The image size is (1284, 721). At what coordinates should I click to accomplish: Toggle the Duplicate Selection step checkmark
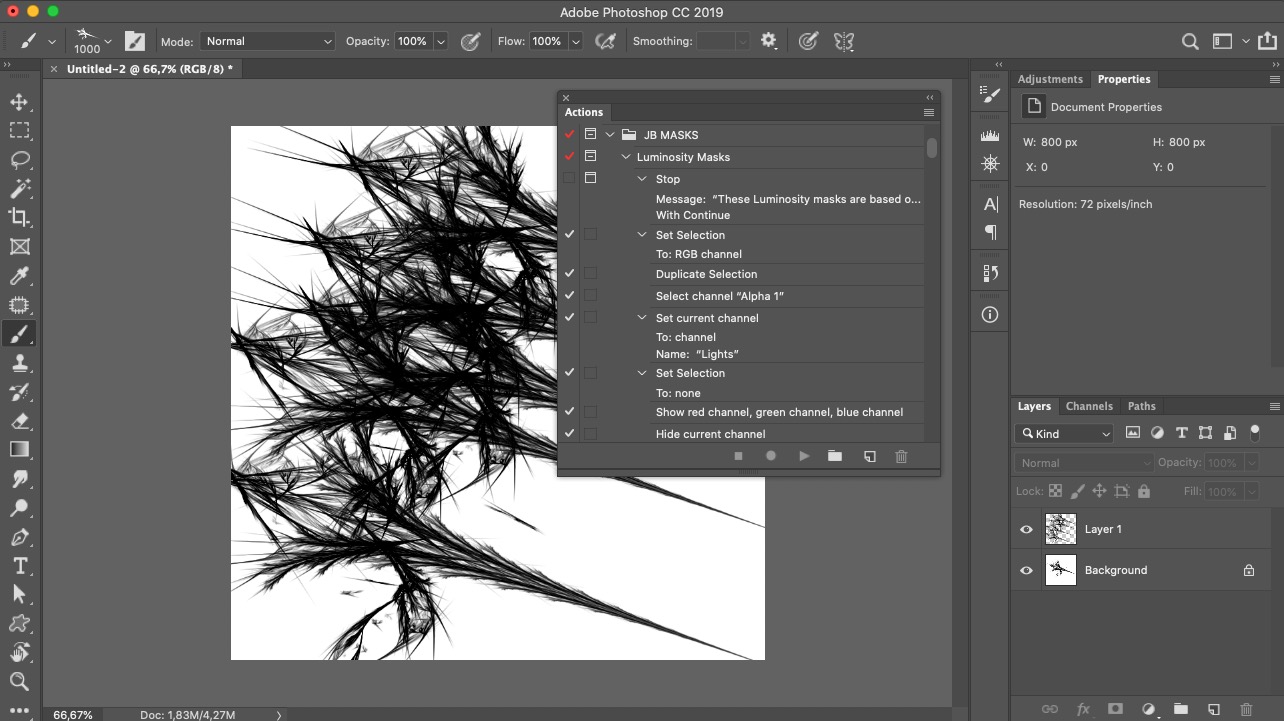[570, 274]
